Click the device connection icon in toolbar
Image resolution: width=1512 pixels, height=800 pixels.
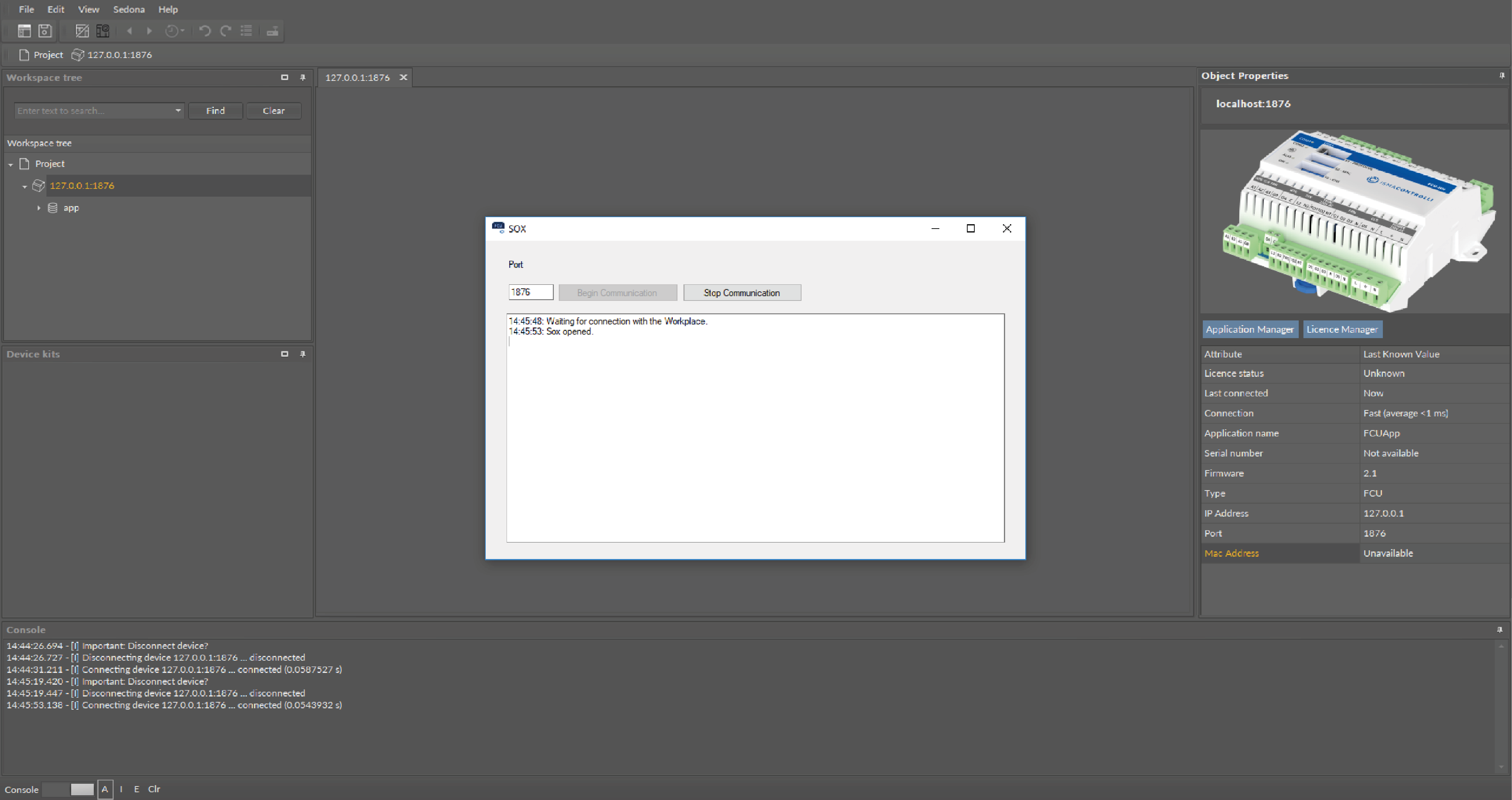point(272,31)
